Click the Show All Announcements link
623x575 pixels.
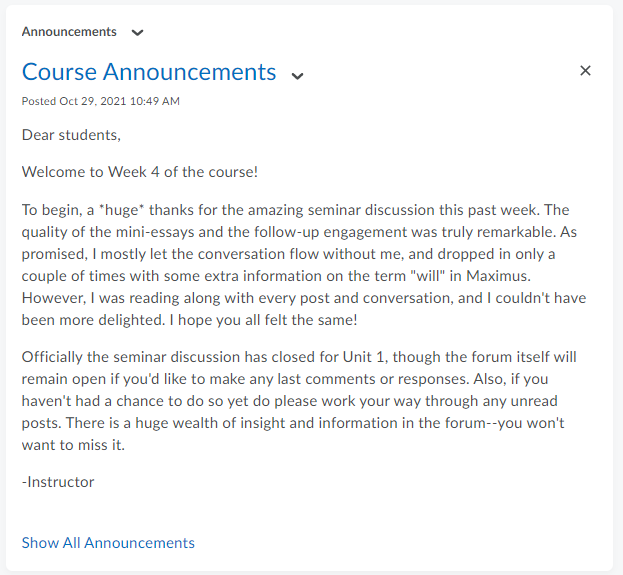pyautogui.click(x=108, y=543)
